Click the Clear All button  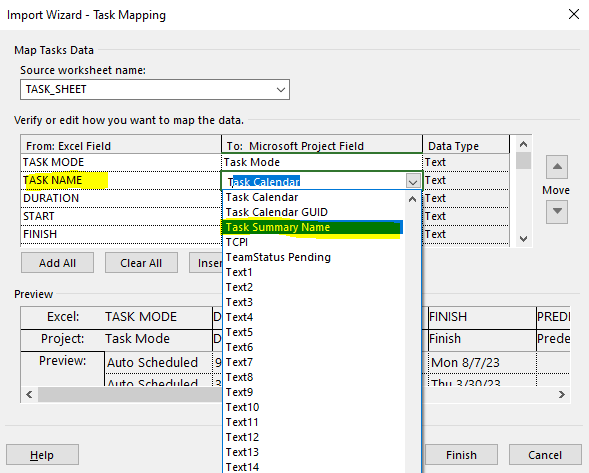[x=141, y=263]
